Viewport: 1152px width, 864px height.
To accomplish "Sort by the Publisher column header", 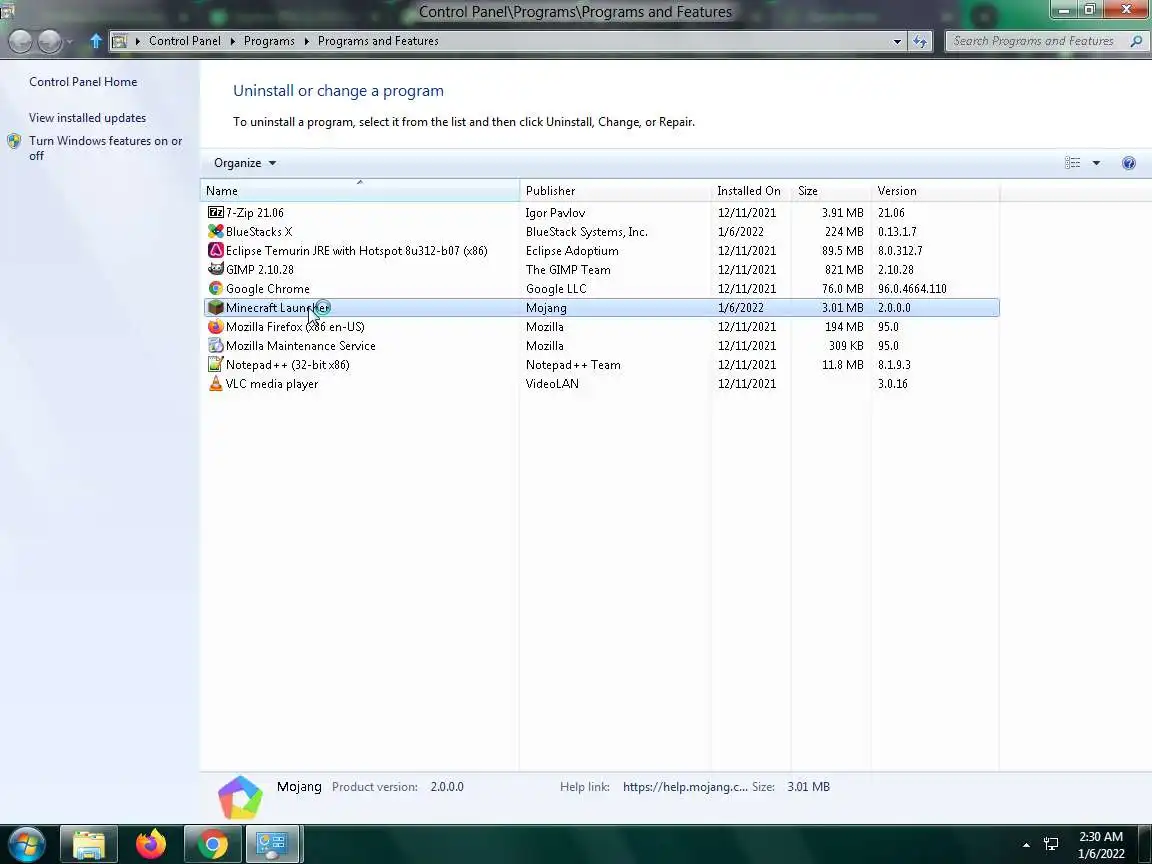I will (x=615, y=191).
